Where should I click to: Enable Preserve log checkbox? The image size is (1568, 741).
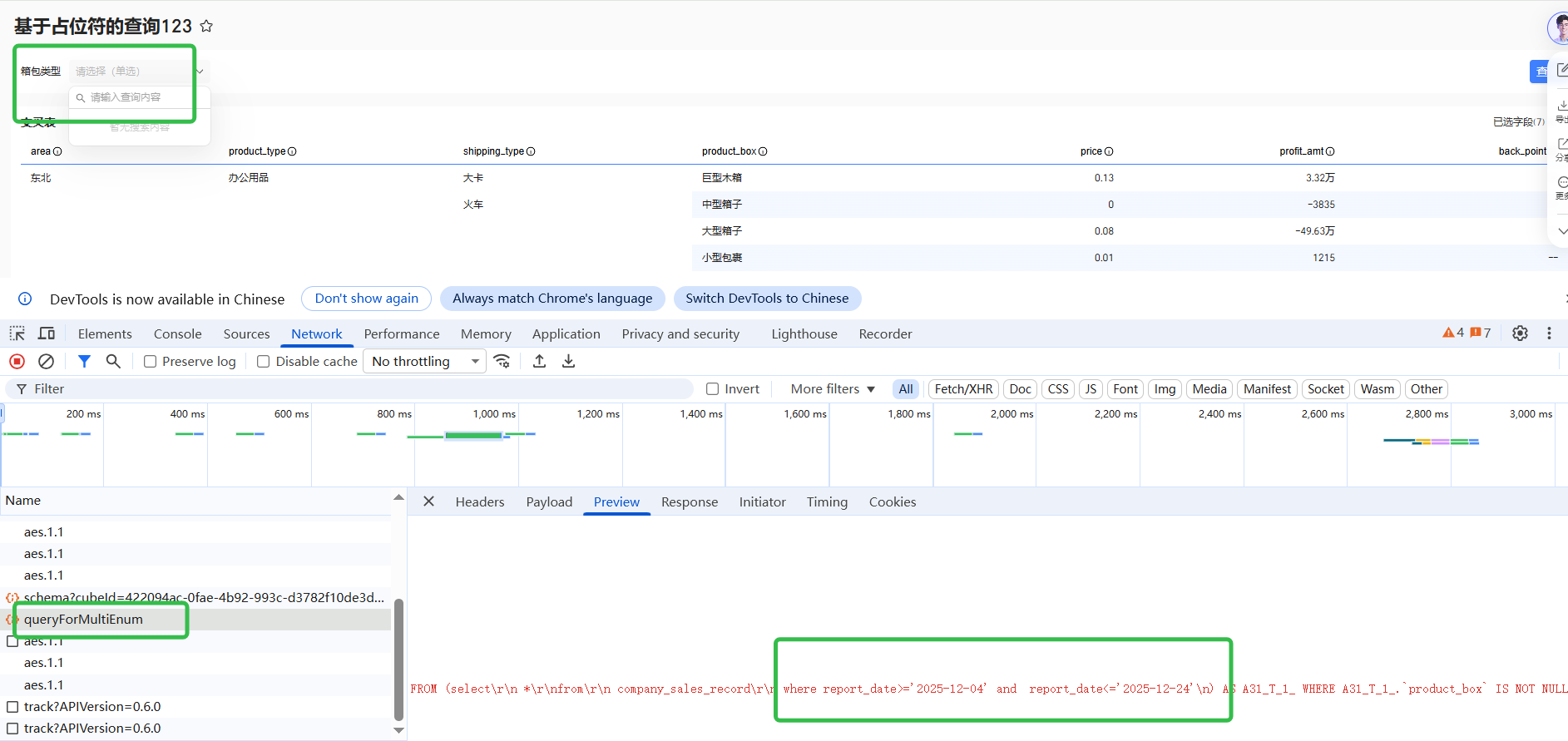151,362
